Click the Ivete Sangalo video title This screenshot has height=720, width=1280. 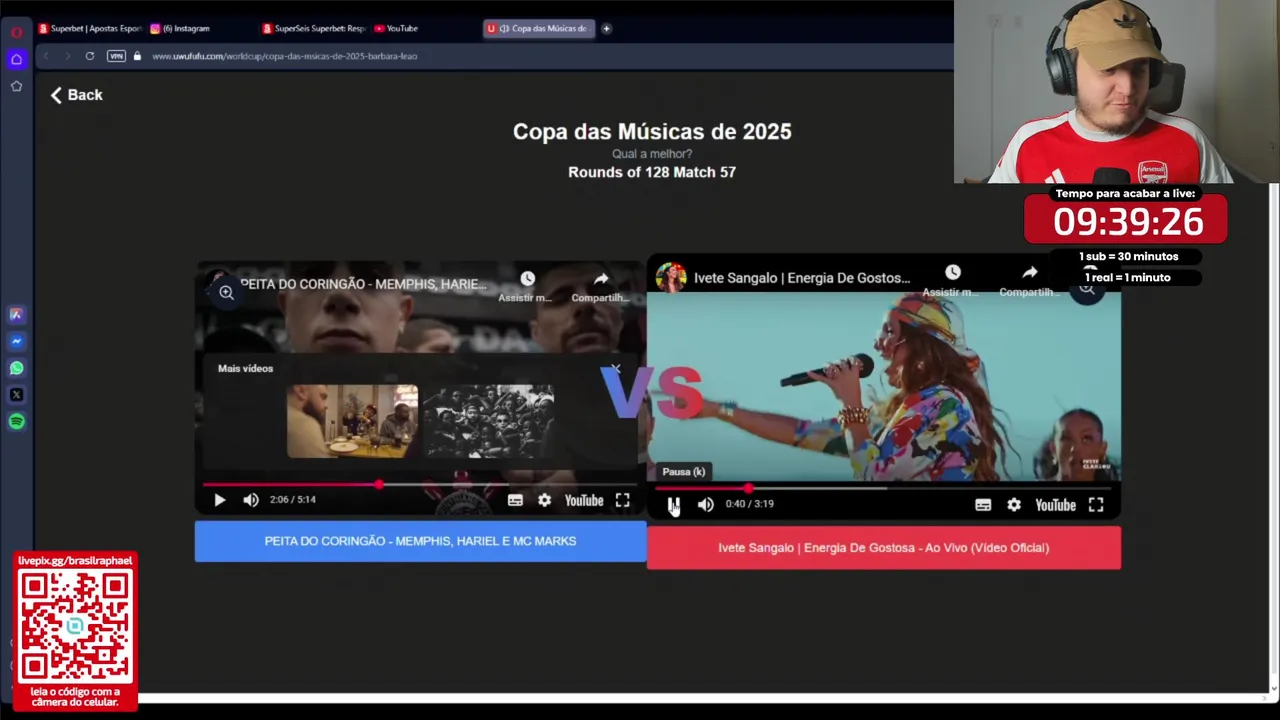pyautogui.click(x=802, y=278)
